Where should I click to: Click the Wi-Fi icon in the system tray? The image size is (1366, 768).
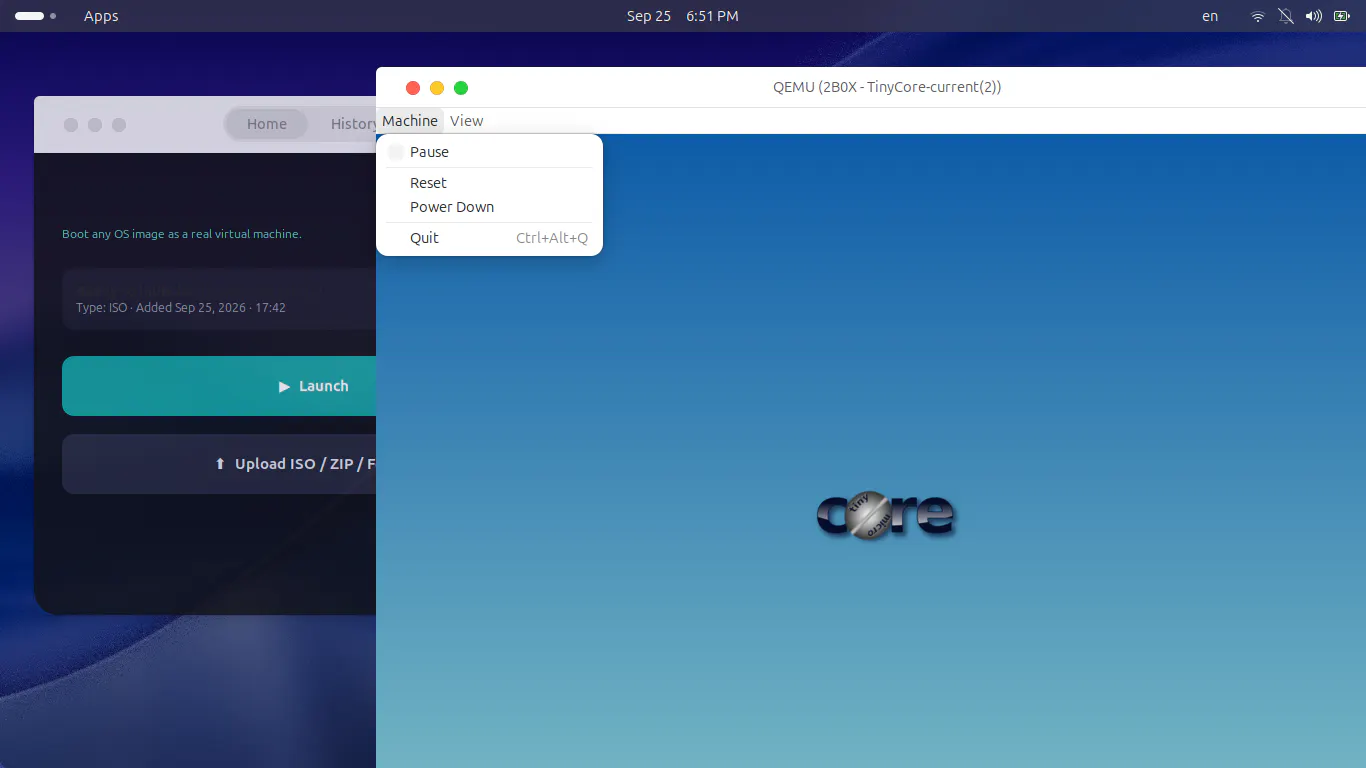(x=1258, y=16)
